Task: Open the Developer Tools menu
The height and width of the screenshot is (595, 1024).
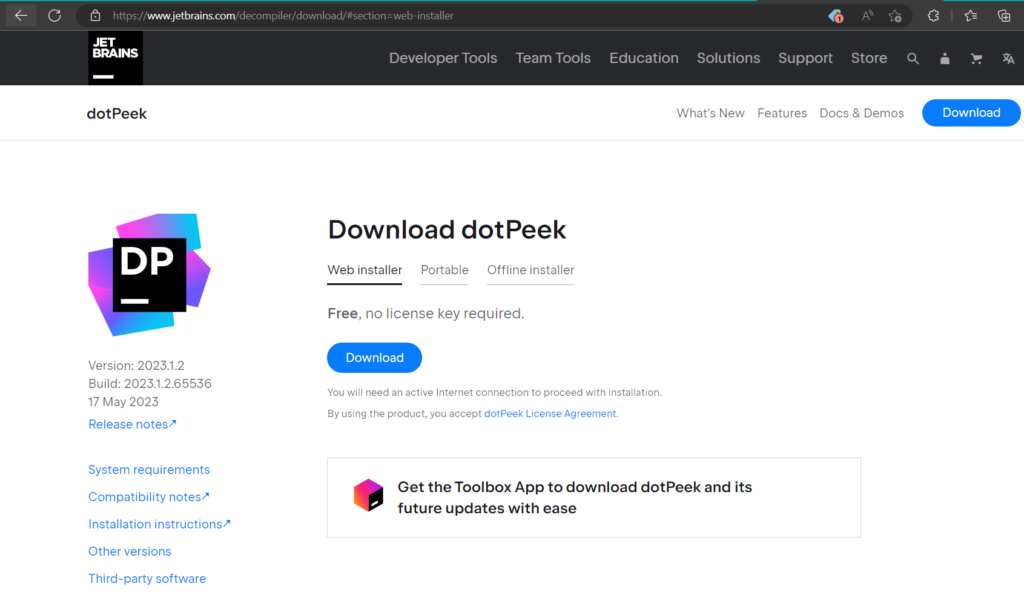Action: [x=443, y=58]
